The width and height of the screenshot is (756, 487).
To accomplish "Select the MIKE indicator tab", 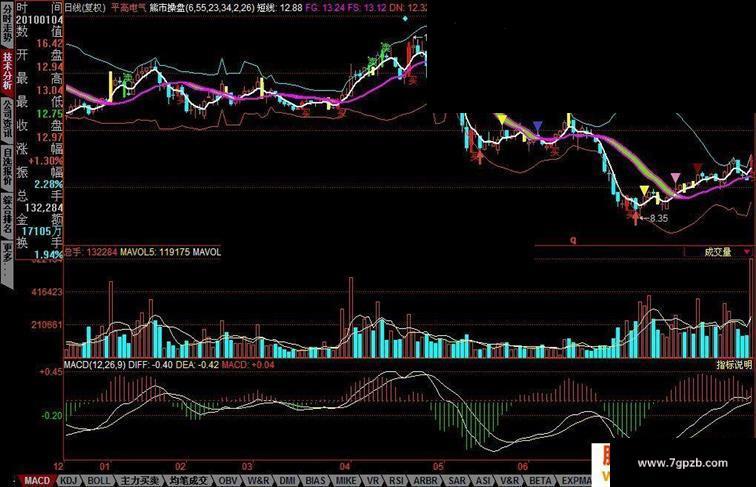I will 346,481.
